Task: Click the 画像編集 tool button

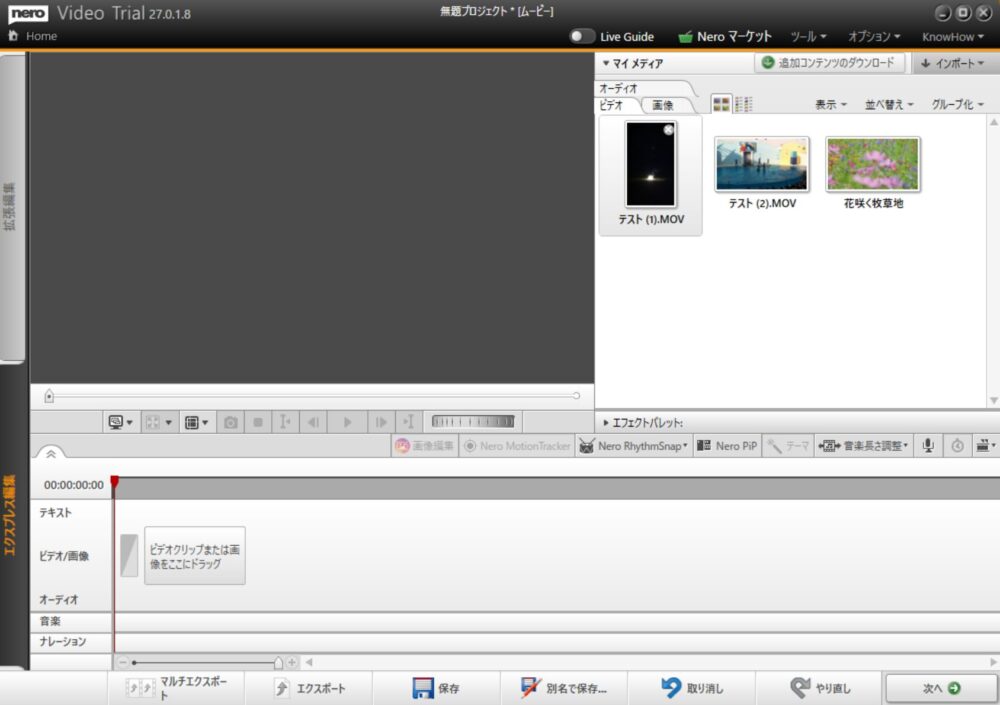Action: pyautogui.click(x=424, y=446)
